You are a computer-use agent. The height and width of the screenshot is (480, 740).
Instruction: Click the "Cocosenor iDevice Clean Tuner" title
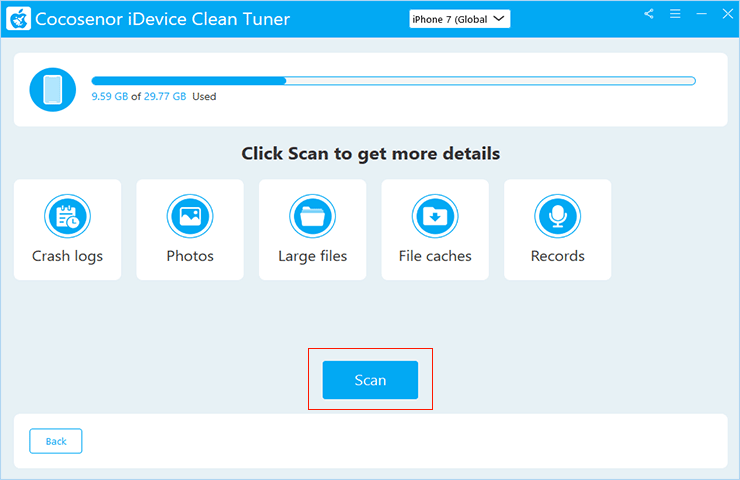[162, 19]
